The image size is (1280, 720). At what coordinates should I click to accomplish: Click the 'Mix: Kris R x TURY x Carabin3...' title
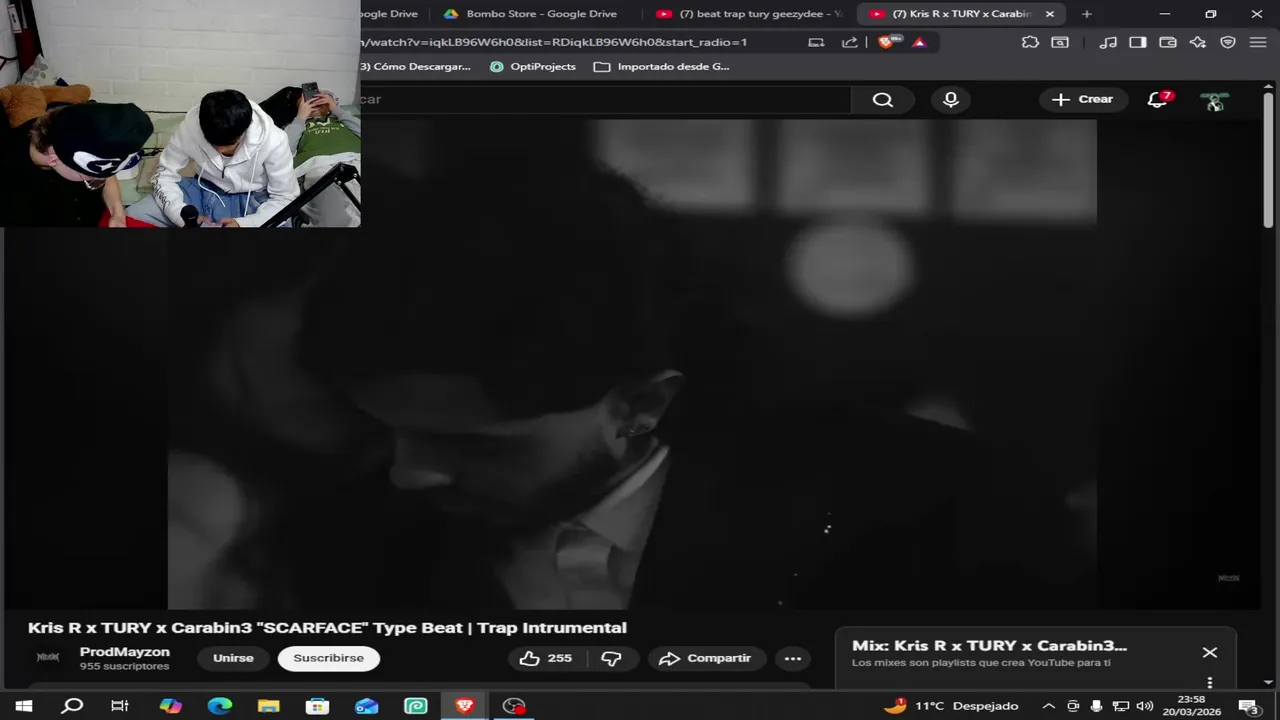coord(989,646)
